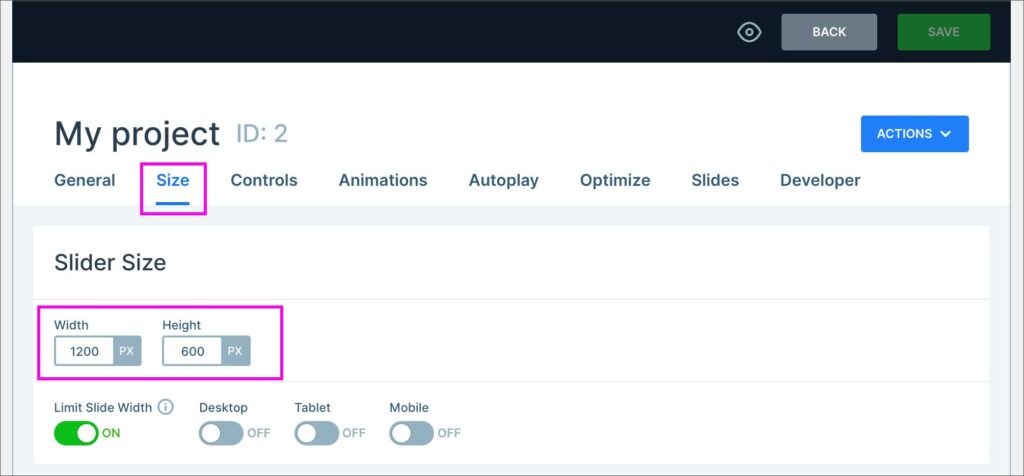1024x476 pixels.
Task: Click into the Height input field
Action: [192, 351]
